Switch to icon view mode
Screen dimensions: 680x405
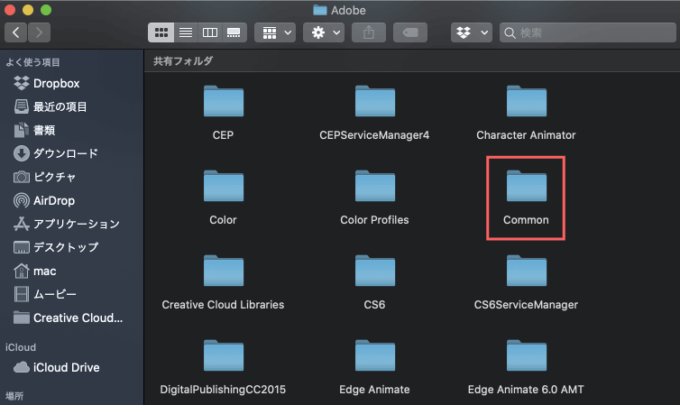click(x=161, y=33)
